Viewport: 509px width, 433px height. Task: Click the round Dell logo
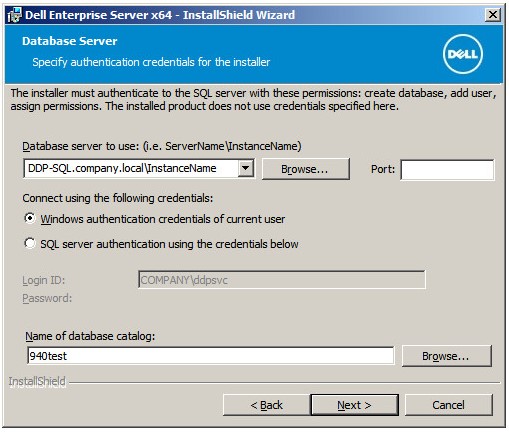coord(463,54)
